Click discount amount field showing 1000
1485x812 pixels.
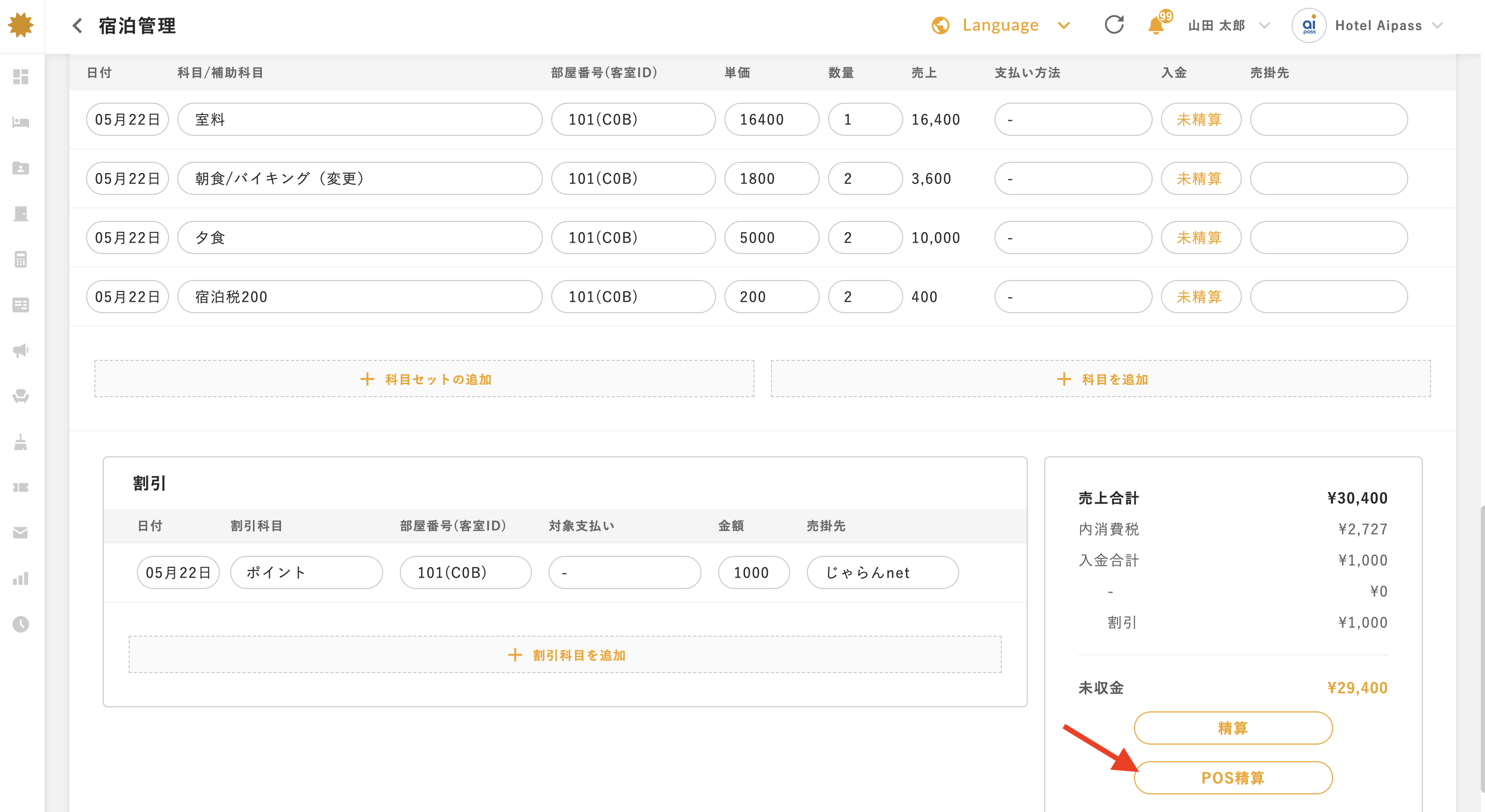tap(754, 572)
